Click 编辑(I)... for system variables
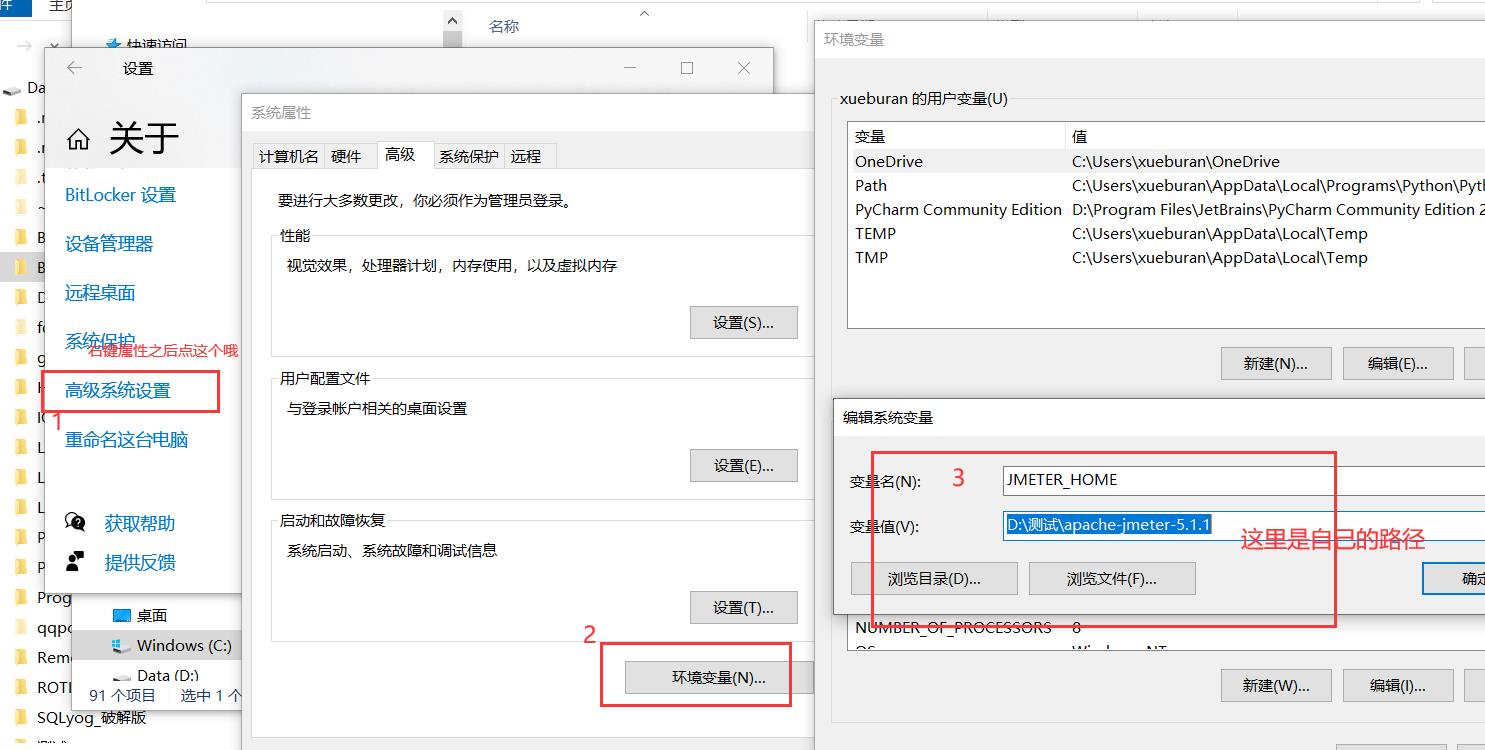The height and width of the screenshot is (750, 1485). coord(1398,686)
